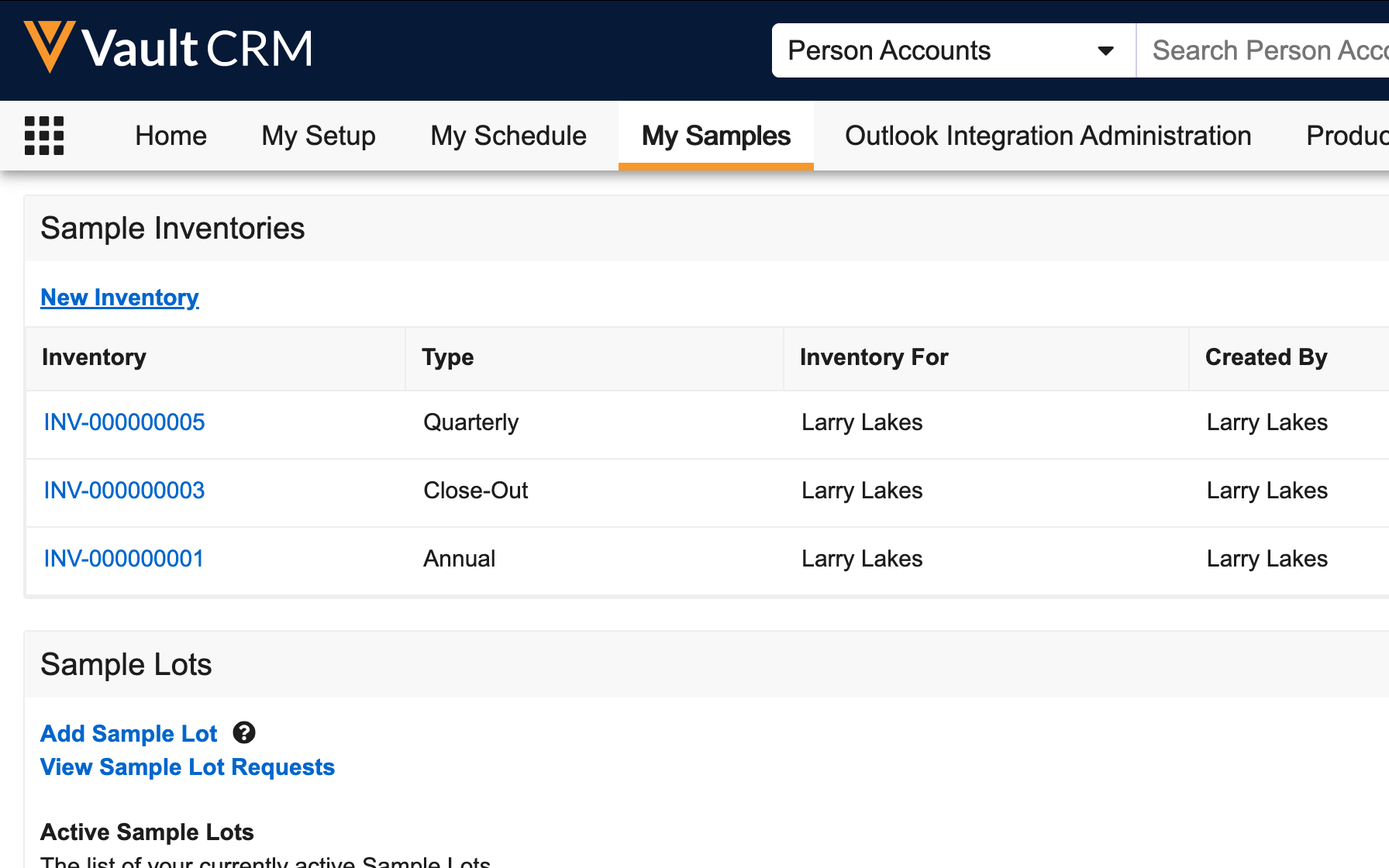Click the Type column header
The width and height of the screenshot is (1389, 868).
pyautogui.click(x=447, y=357)
